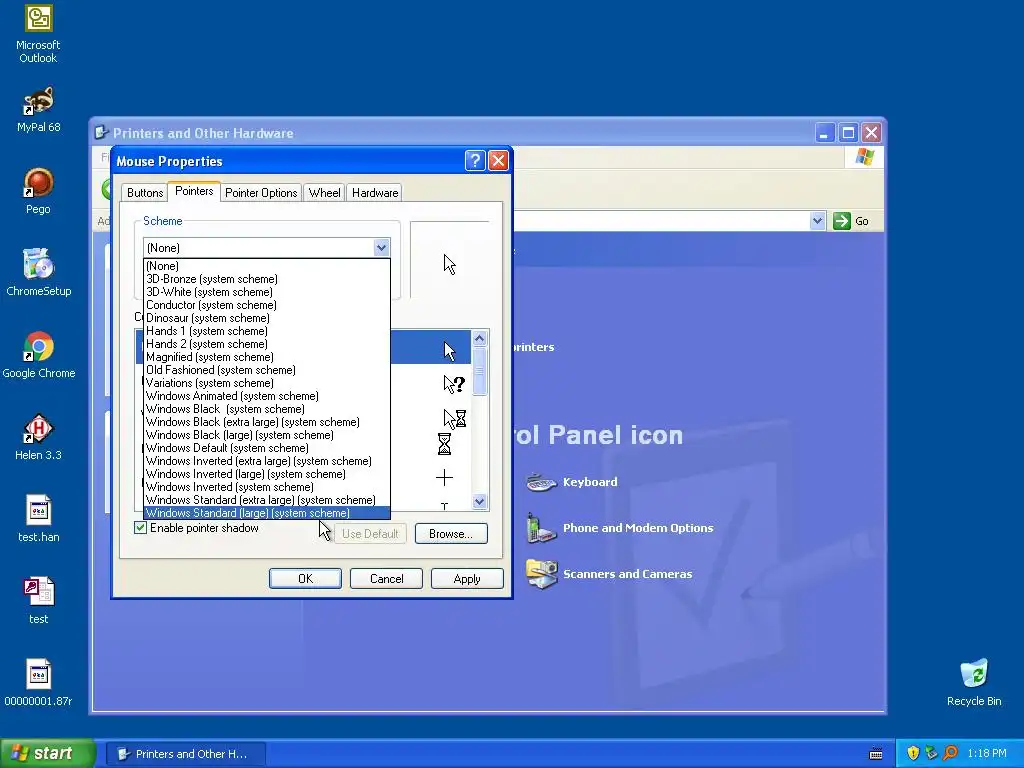
Task: Choose Hands 1 (system scheme)
Action: pyautogui.click(x=266, y=331)
